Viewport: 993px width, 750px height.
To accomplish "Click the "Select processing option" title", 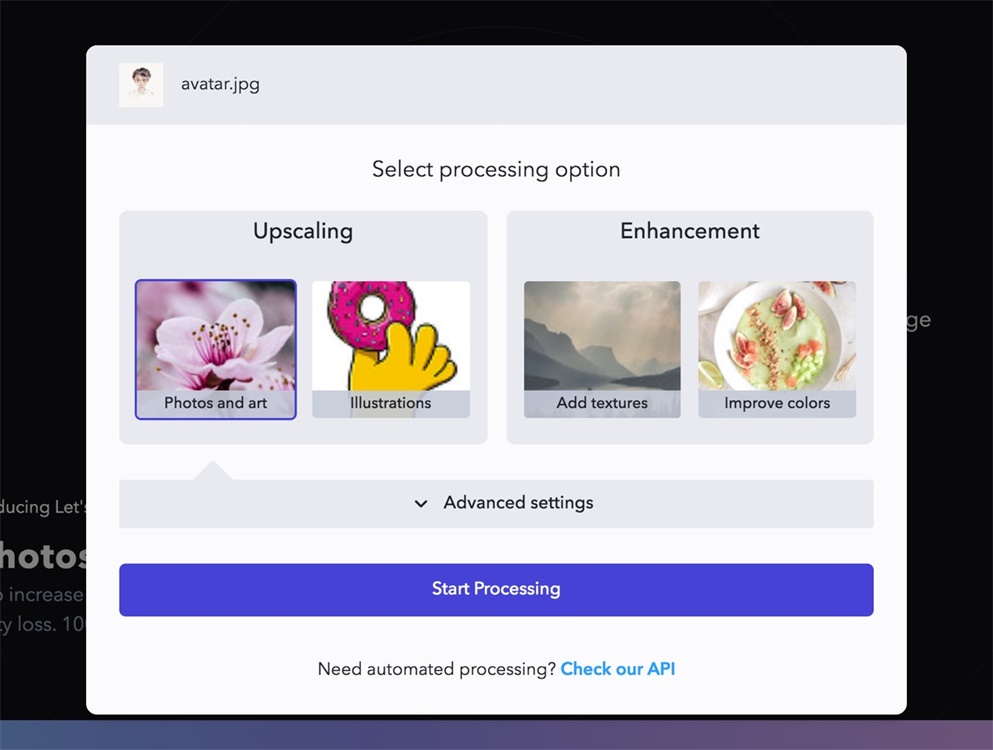I will pyautogui.click(x=496, y=169).
